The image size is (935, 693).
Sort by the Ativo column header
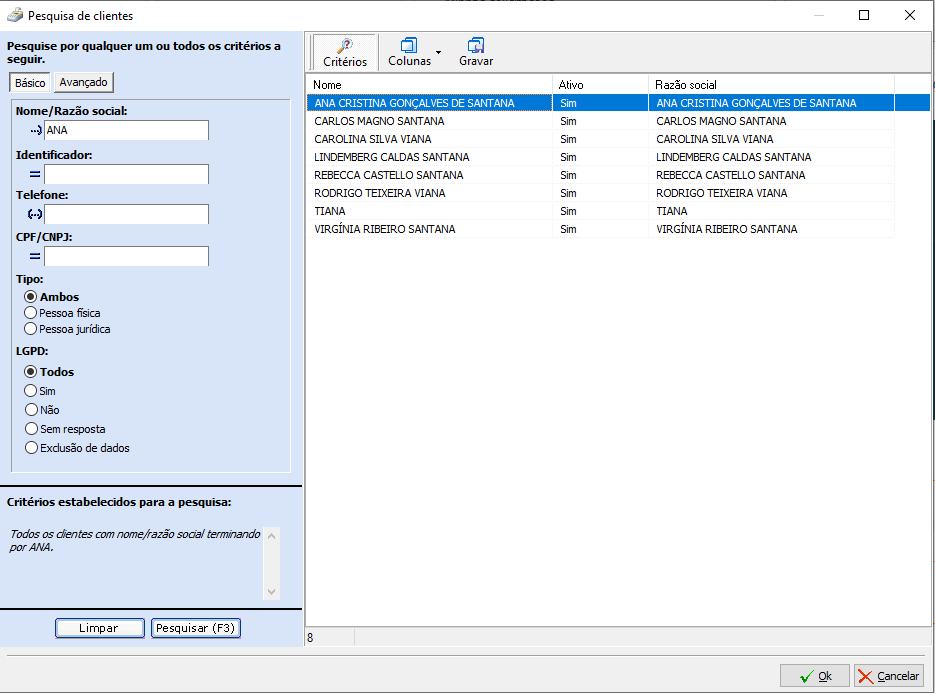(x=600, y=85)
